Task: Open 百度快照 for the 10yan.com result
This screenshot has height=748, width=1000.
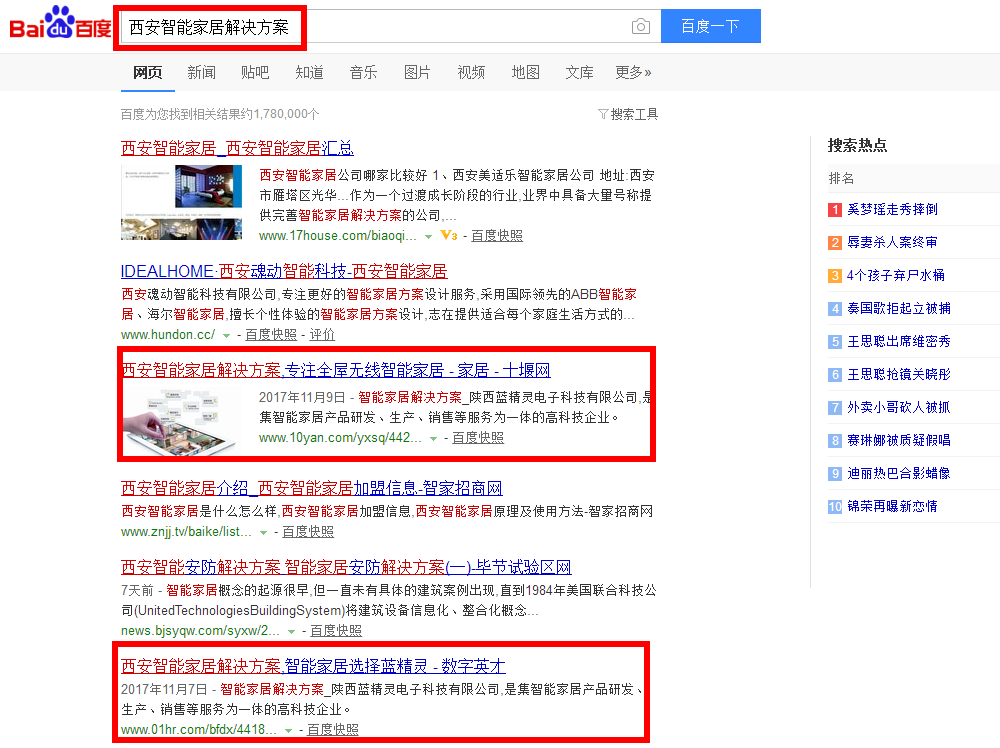Action: coord(478,438)
